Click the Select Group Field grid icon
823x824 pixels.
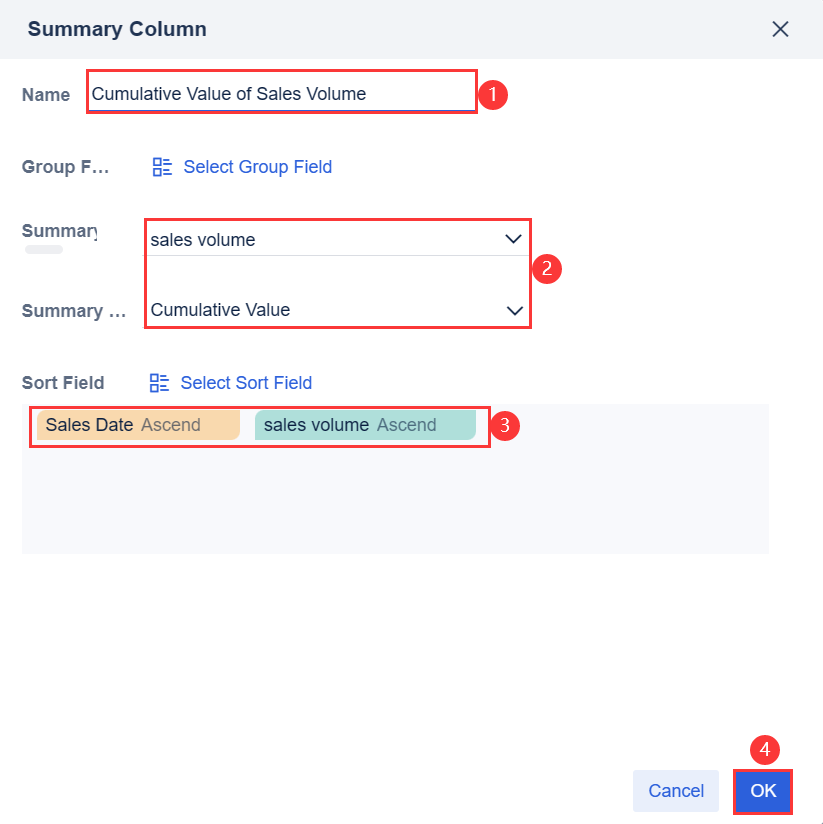click(161, 167)
